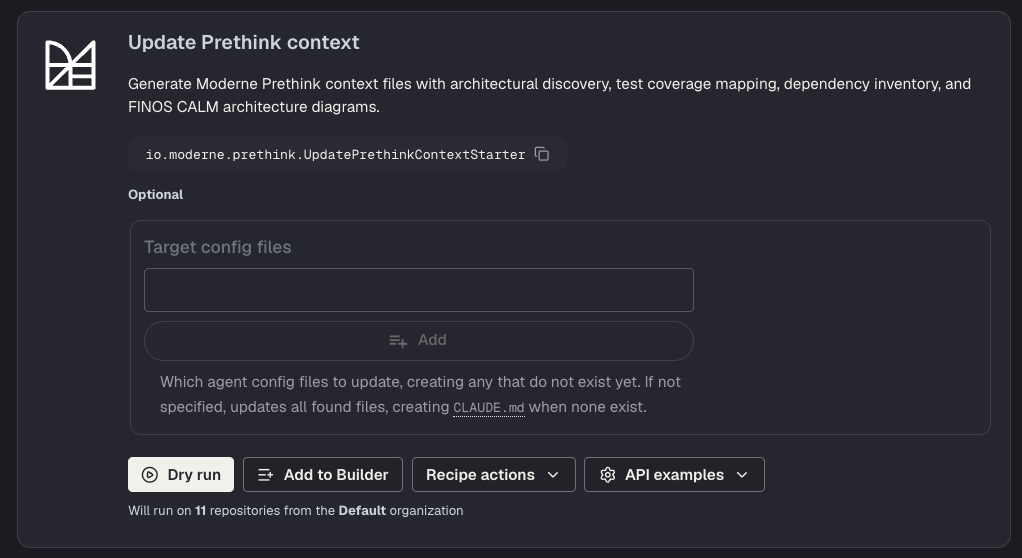
Task: Click Add to Builder button
Action: [323, 475]
